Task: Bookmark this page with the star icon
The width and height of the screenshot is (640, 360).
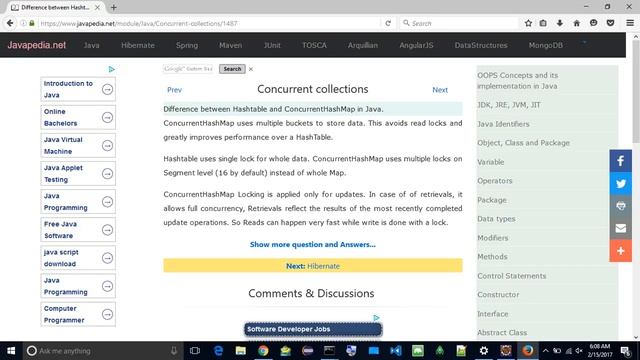Action: click(528, 23)
